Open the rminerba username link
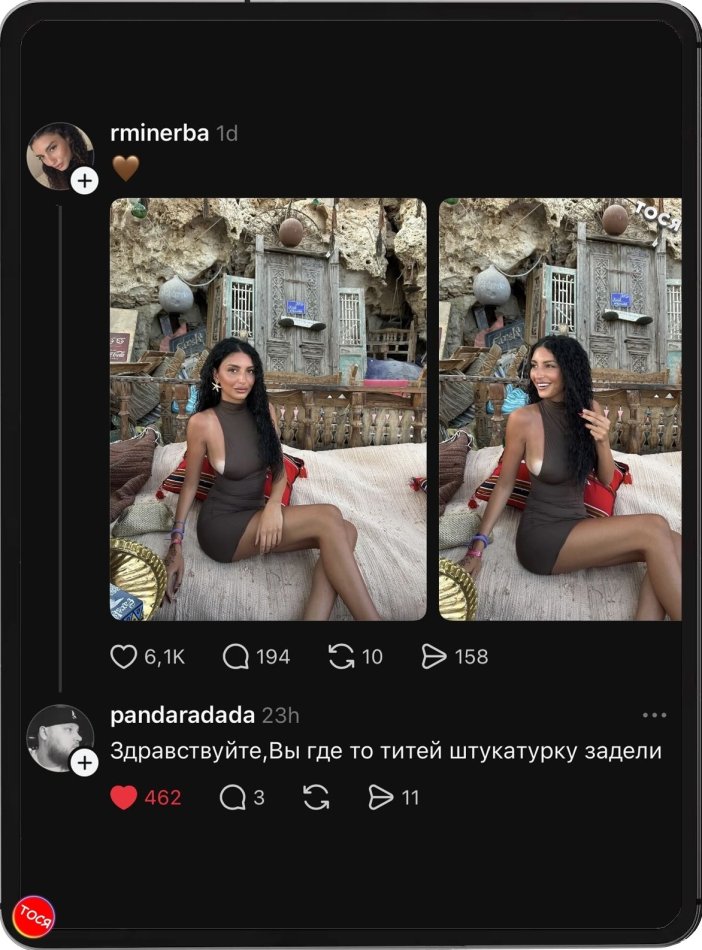Screen dimensions: 702x950 pos(159,133)
